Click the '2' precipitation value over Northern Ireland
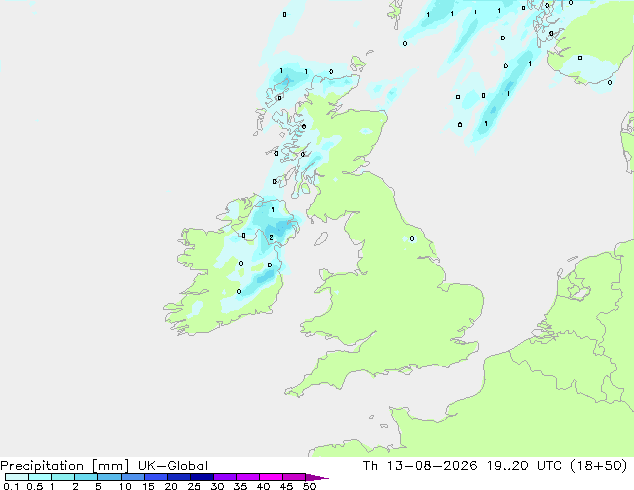Image resolution: width=634 pixels, height=490 pixels. tap(271, 238)
